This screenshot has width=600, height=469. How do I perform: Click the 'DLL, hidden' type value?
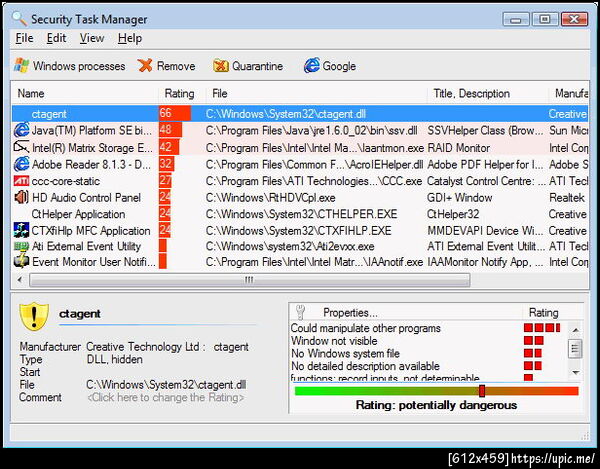114,360
